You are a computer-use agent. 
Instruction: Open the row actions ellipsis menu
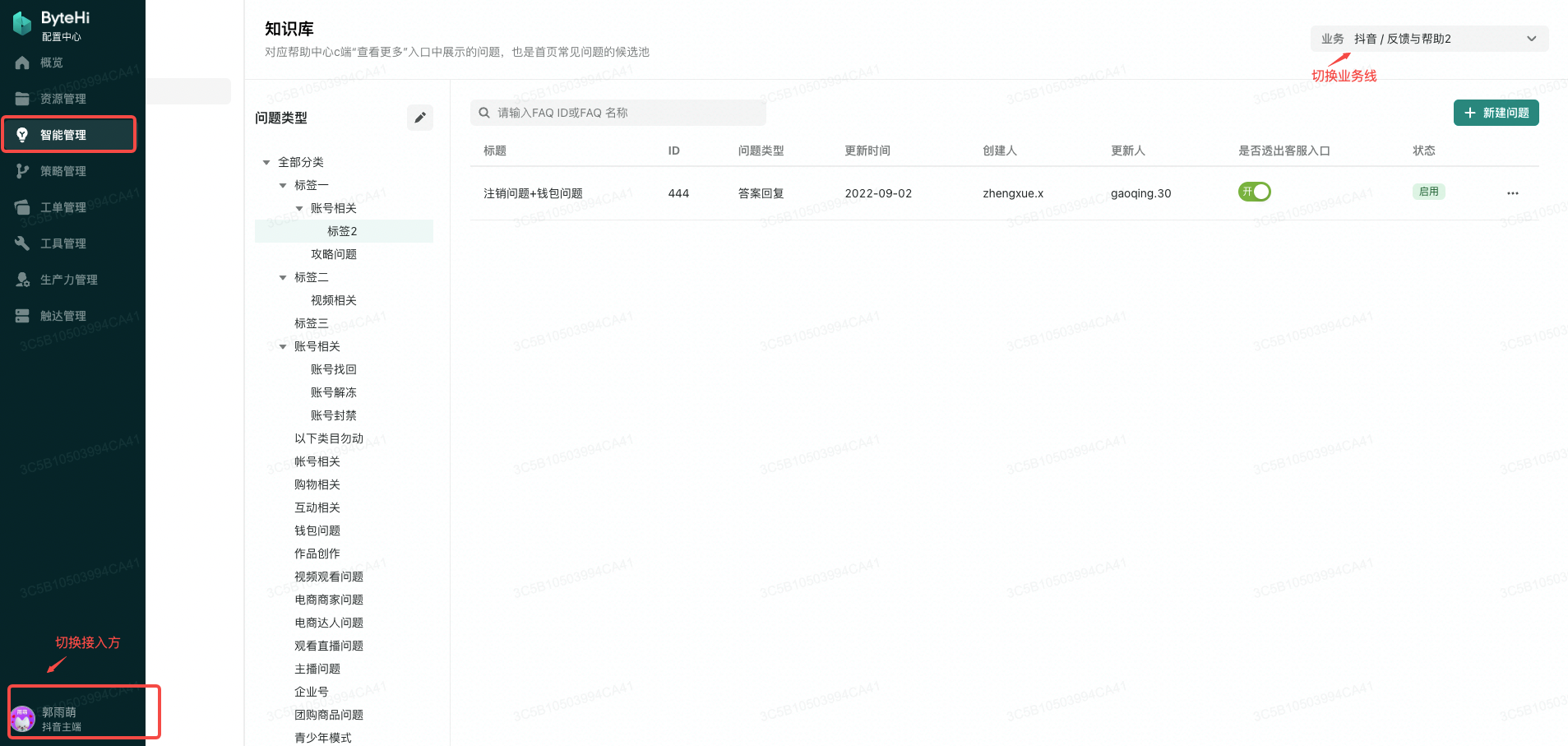(x=1513, y=193)
